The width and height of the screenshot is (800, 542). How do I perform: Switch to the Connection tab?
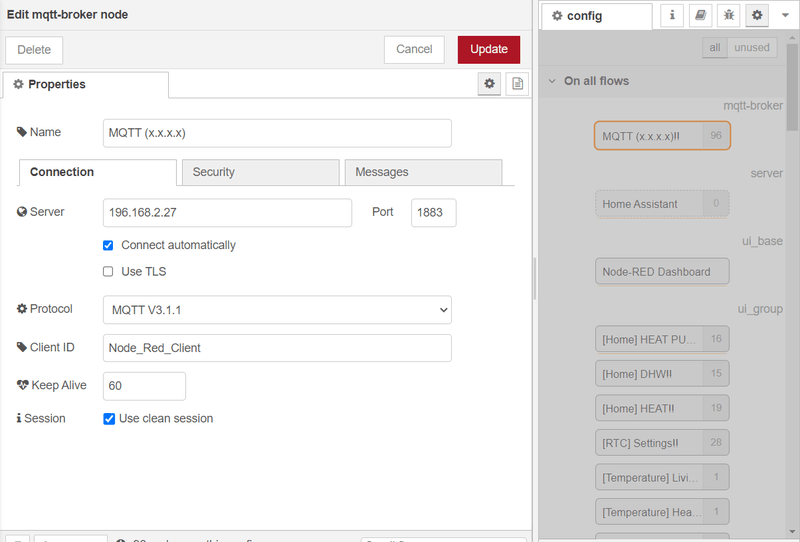coord(98,172)
